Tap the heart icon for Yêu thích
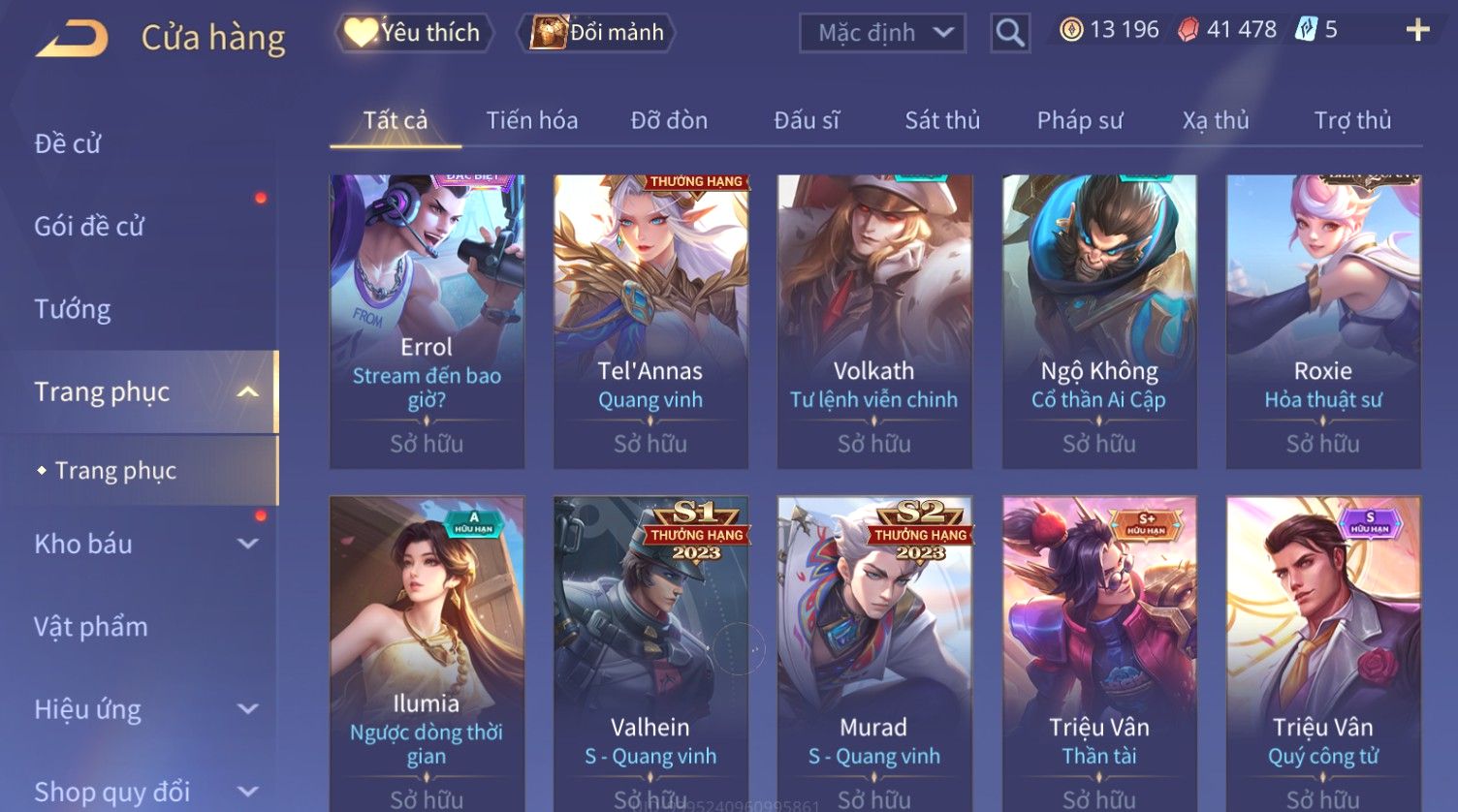This screenshot has height=812, width=1458. pos(361,33)
